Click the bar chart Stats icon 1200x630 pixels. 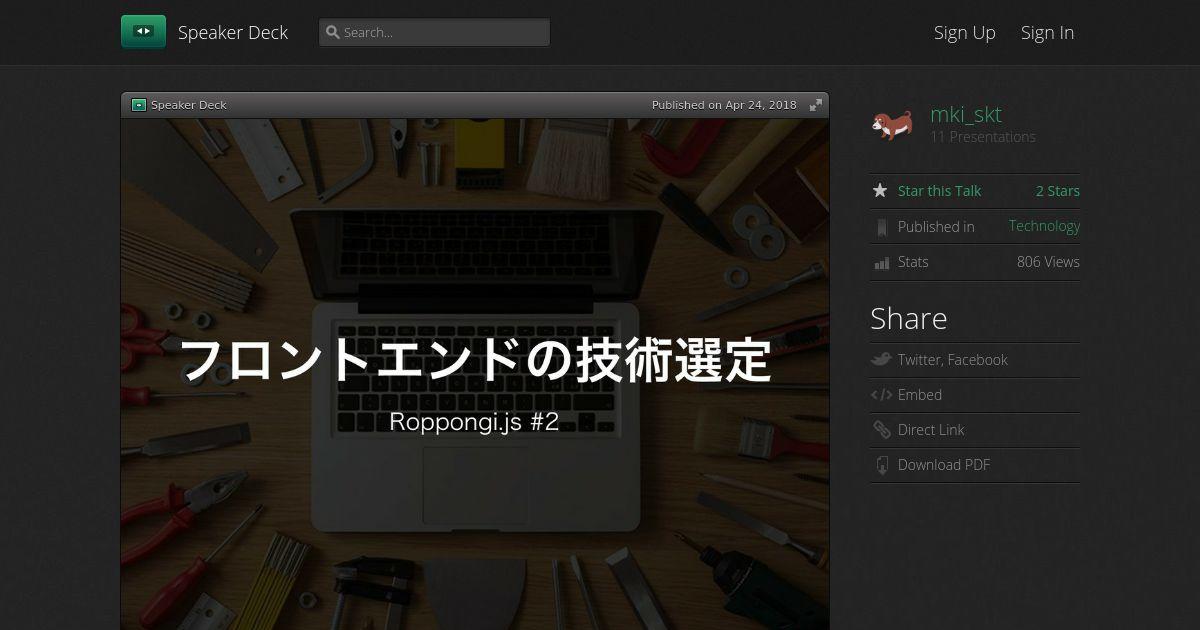coord(881,263)
